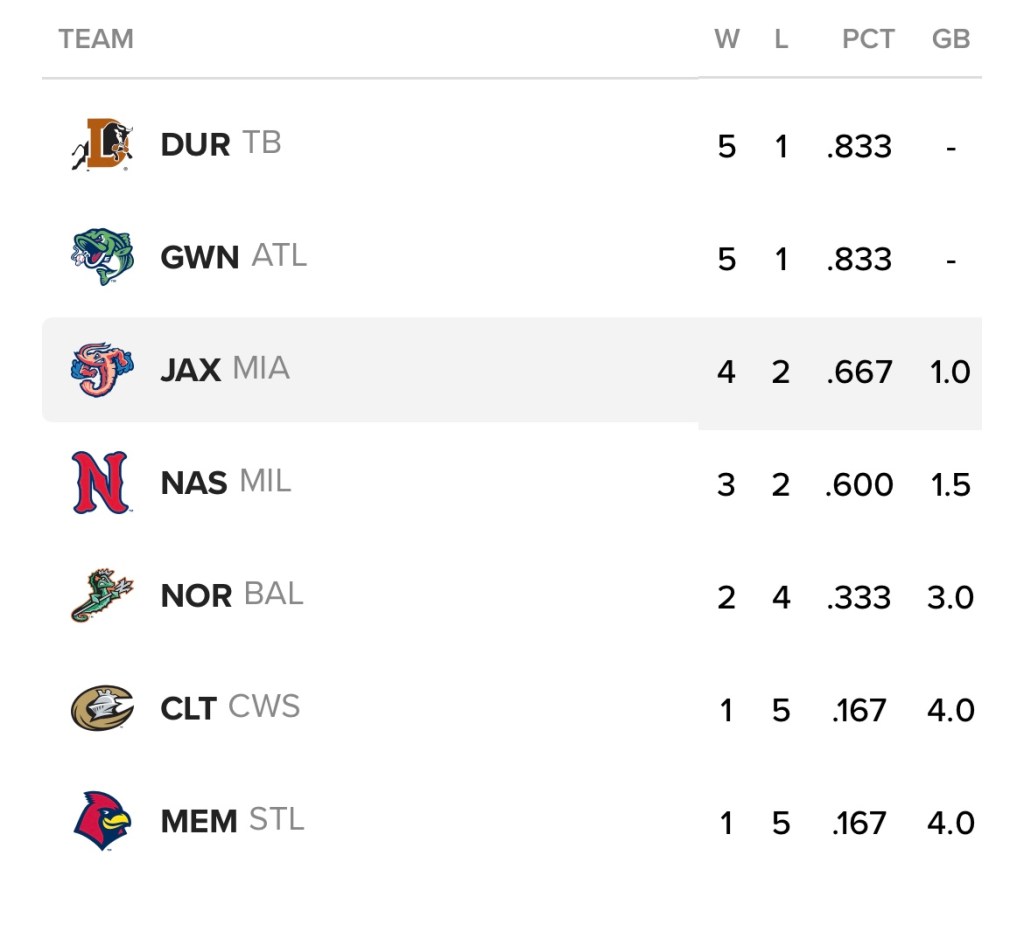Select the GWN team name link

tap(199, 257)
